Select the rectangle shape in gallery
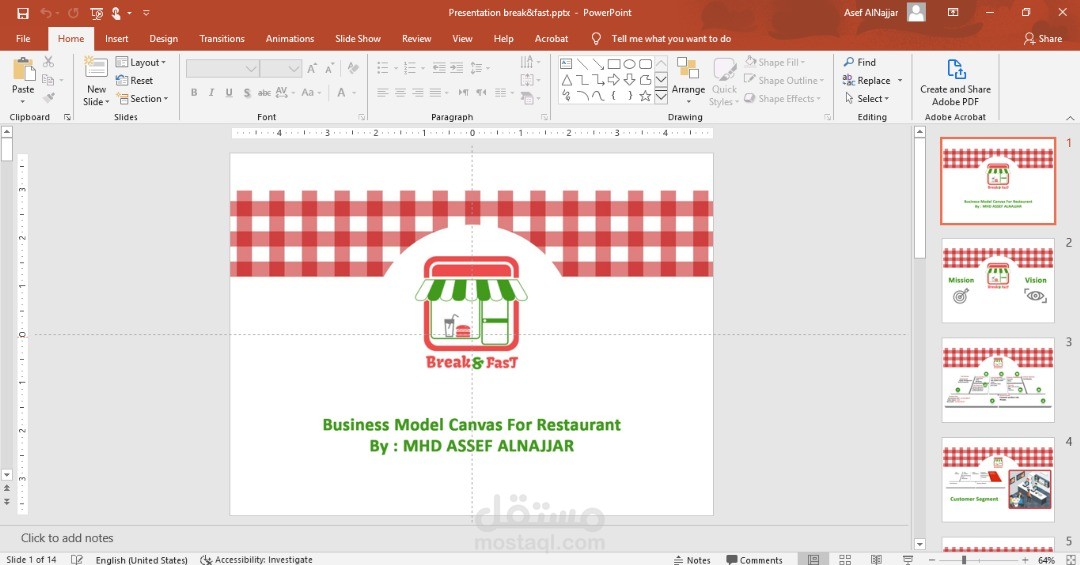This screenshot has height=565, width=1080. point(614,64)
